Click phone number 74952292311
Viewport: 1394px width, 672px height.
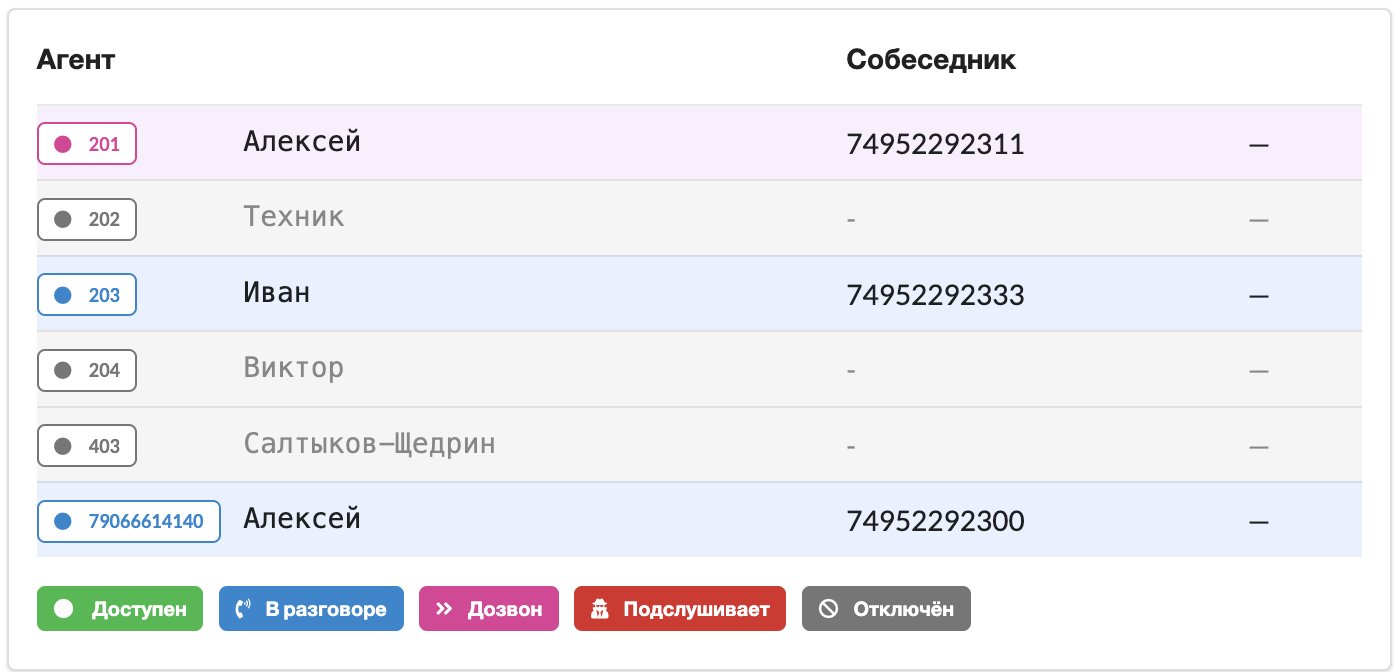point(935,144)
